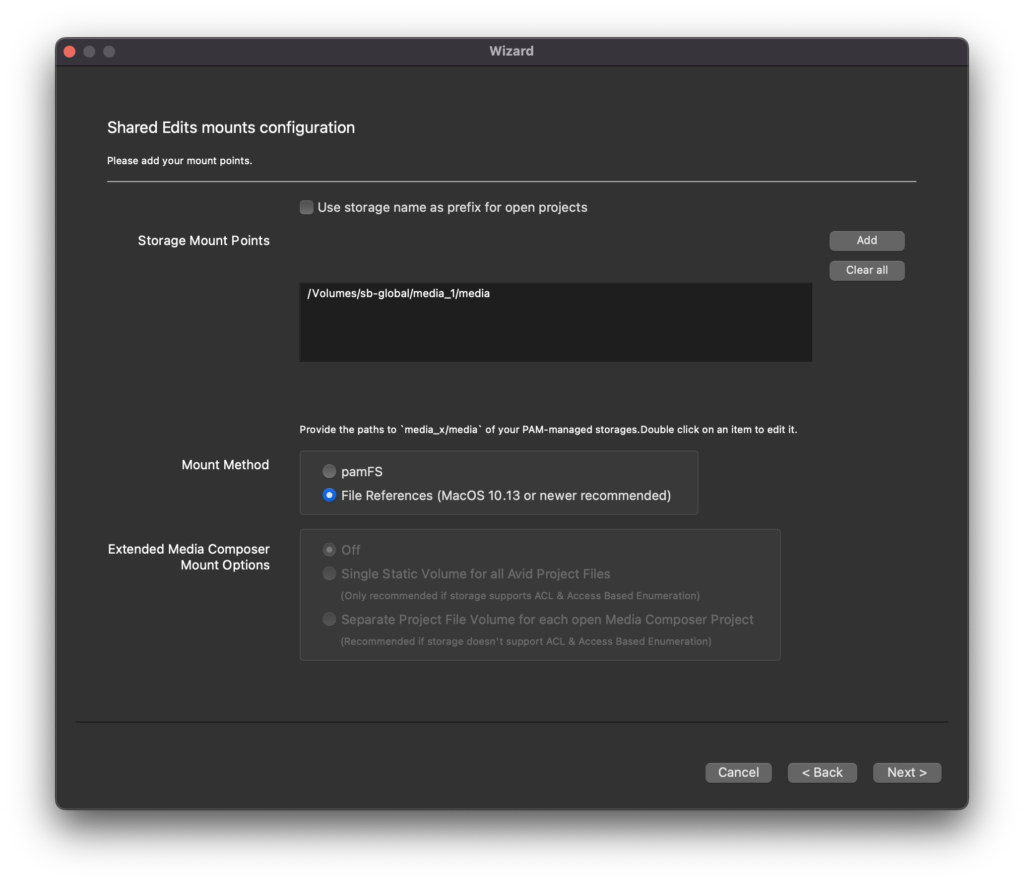Click the 'Storage Mount Points' label
The width and height of the screenshot is (1024, 883).
203,241
